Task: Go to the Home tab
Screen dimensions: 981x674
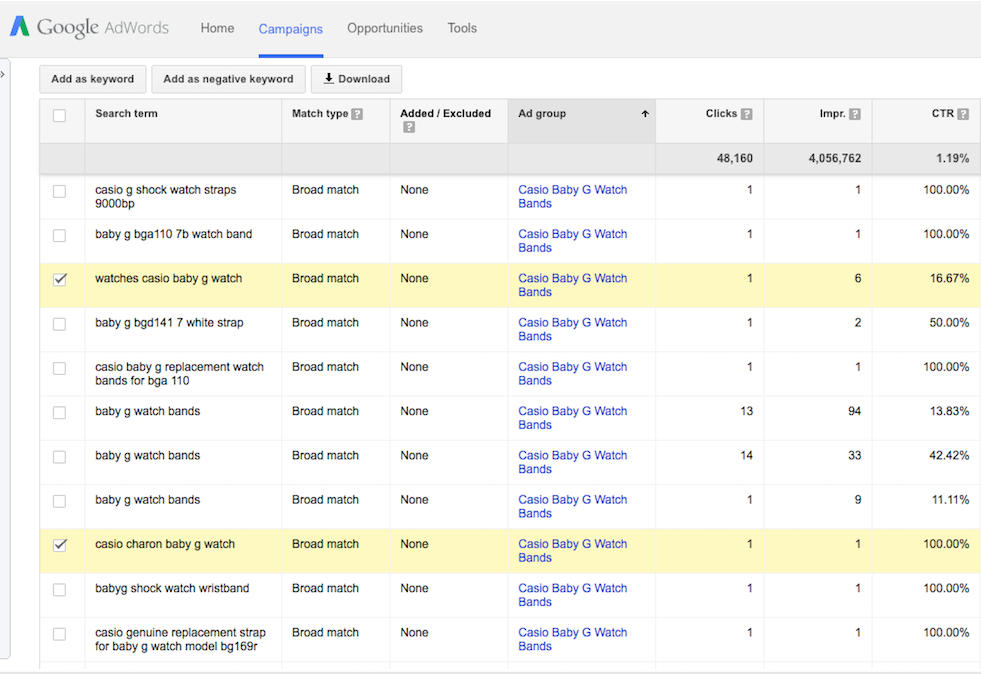Action: pos(217,28)
